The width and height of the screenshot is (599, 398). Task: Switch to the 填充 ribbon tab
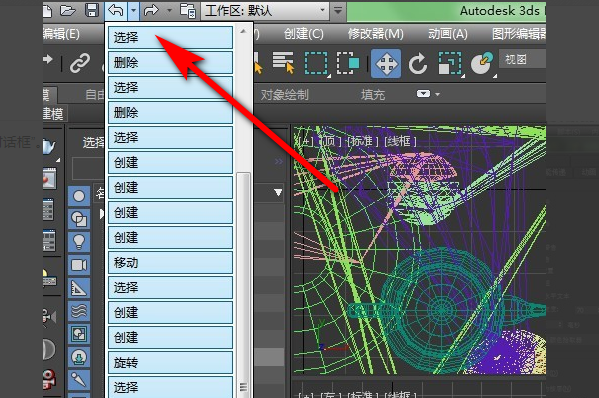373,94
